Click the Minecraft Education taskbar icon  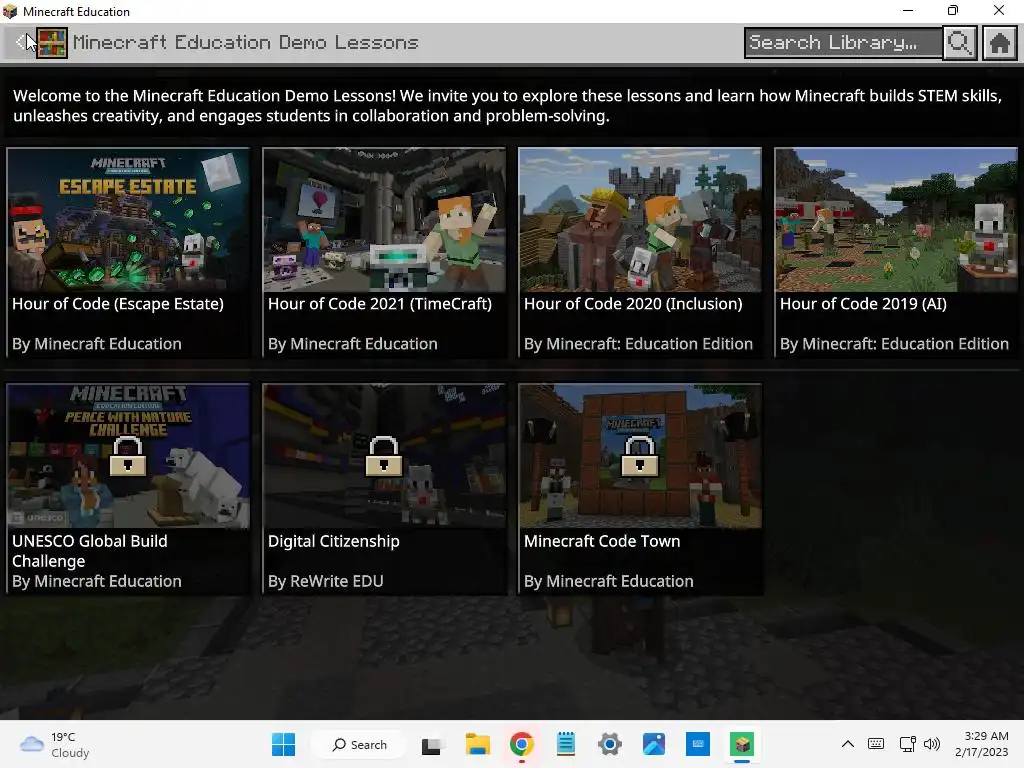tap(743, 744)
